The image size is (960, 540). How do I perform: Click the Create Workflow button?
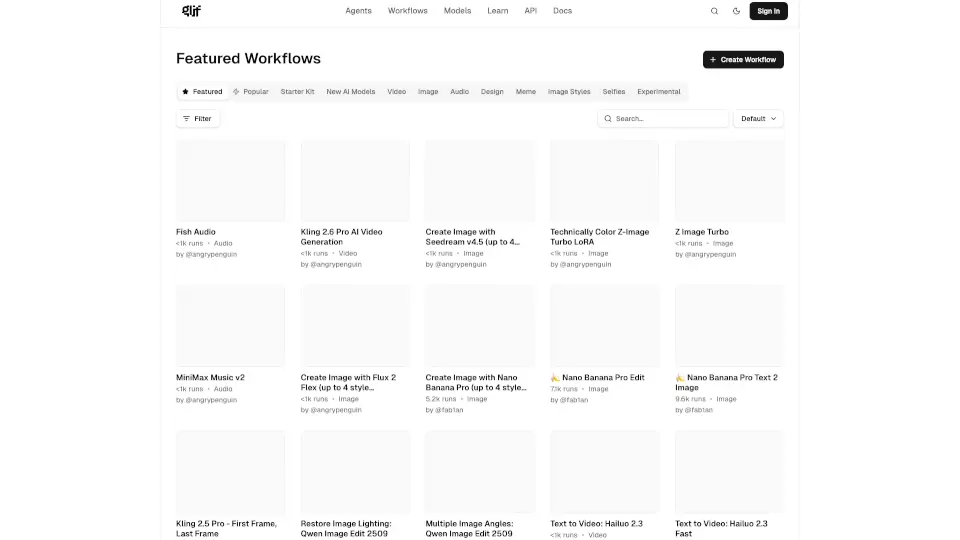(x=743, y=60)
